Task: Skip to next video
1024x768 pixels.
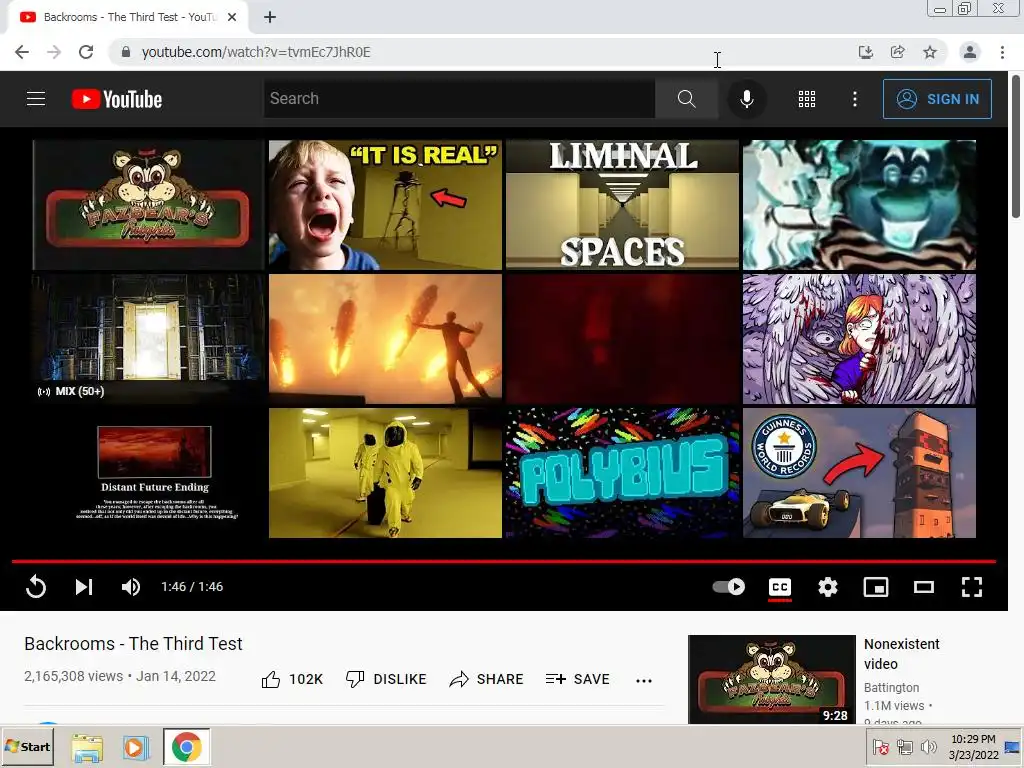Action: click(x=84, y=586)
